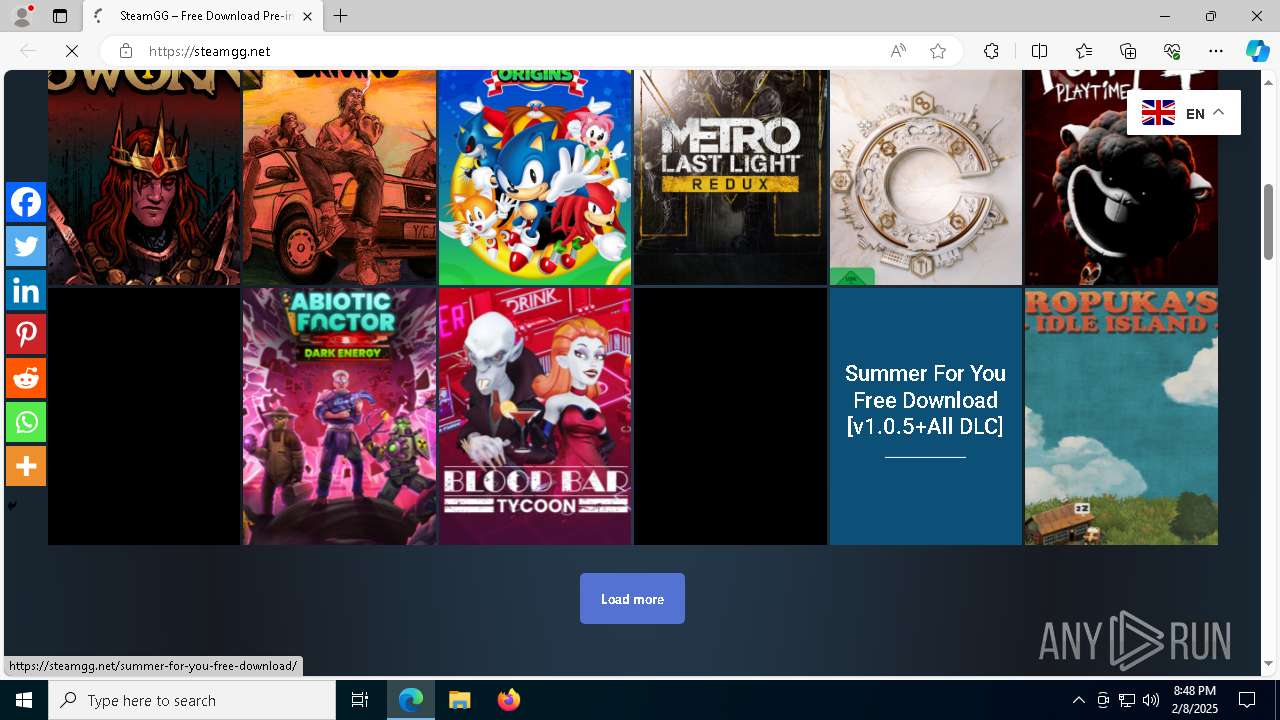Open tab actions menu
1280x720 pixels.
(x=60, y=16)
